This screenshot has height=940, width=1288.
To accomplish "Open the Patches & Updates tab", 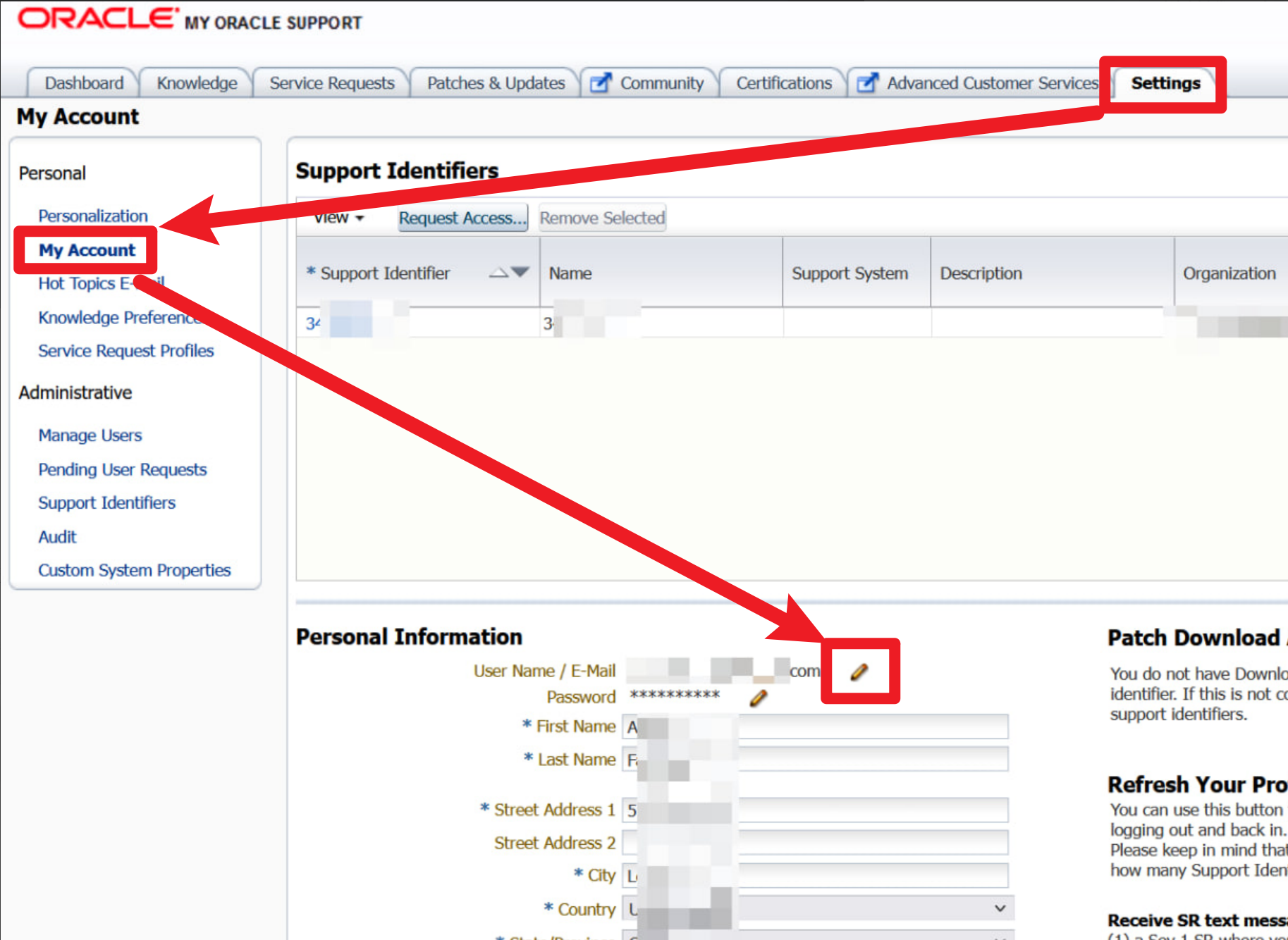I will (x=496, y=83).
